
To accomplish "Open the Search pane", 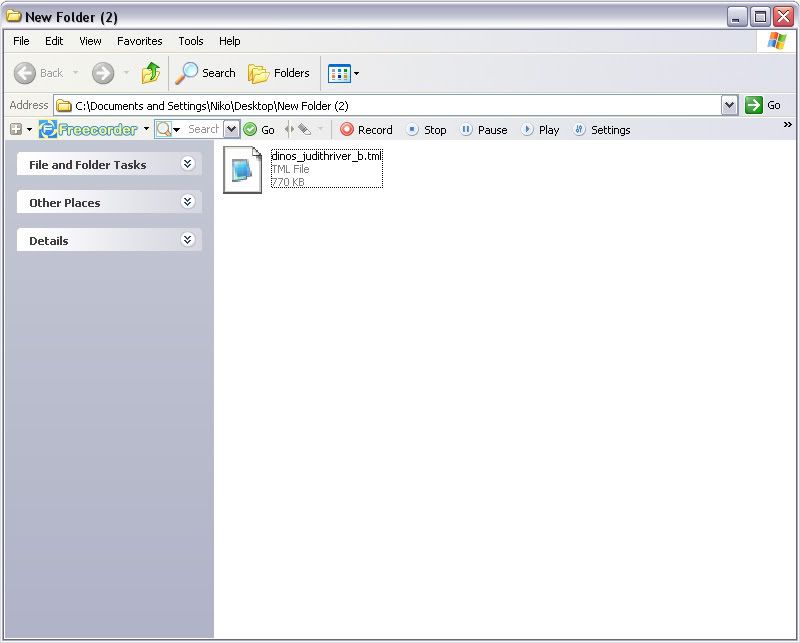I will tap(205, 73).
